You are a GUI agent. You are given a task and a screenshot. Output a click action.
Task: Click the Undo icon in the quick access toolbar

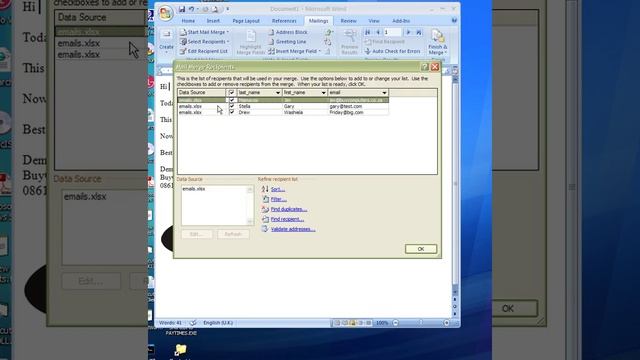[191, 9]
